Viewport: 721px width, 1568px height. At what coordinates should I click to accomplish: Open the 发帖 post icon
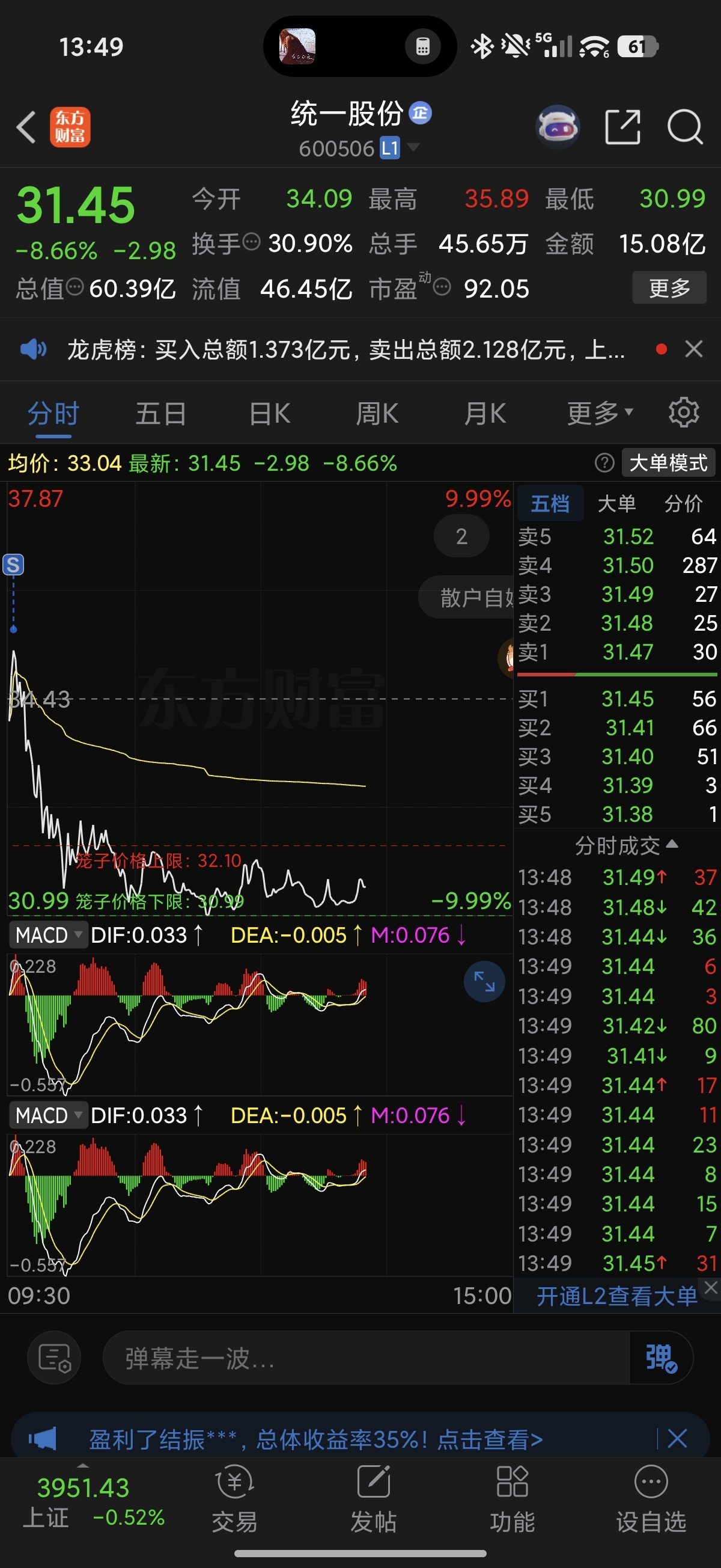[374, 1499]
